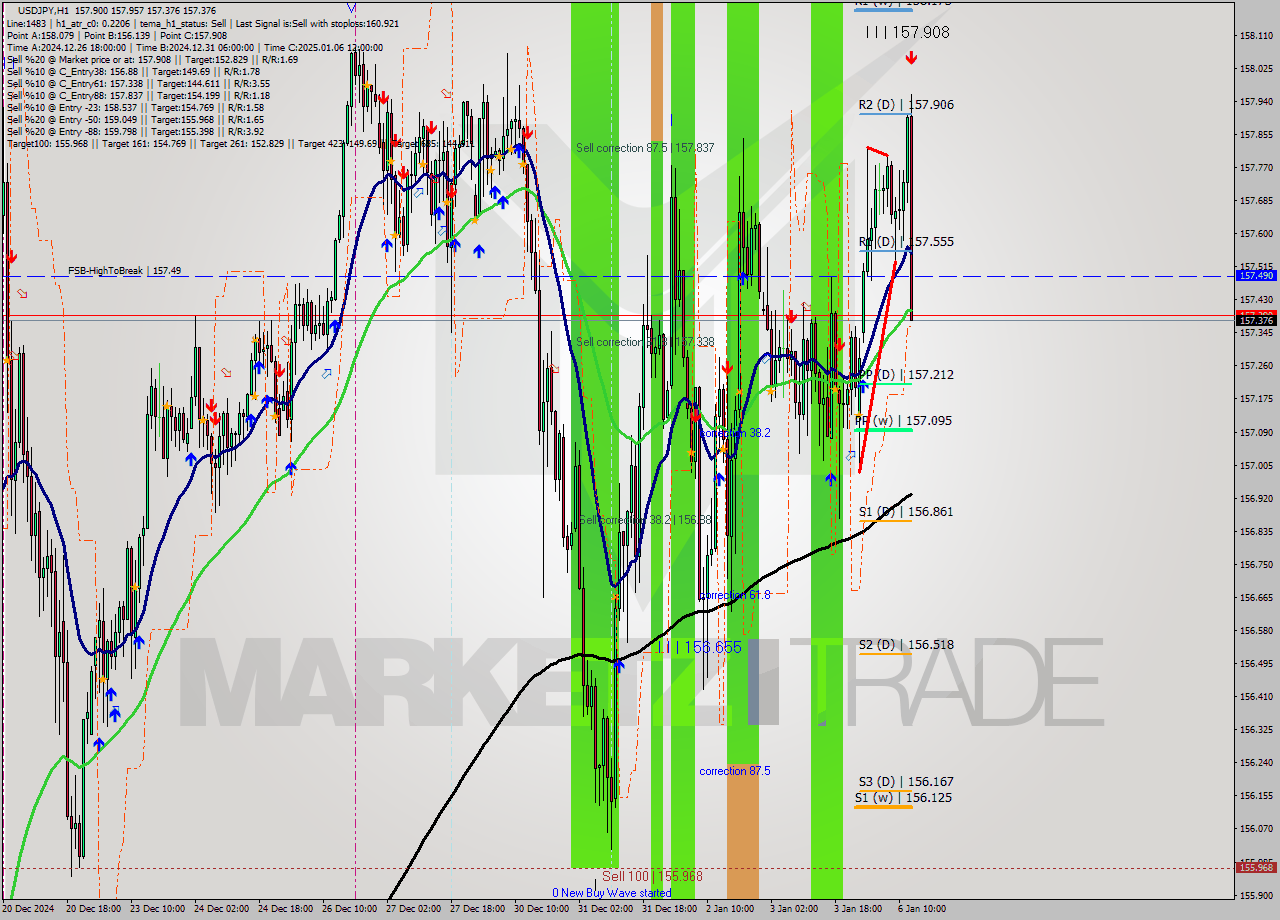Click the '23 Dec 10:00' time axis label

[x=158, y=909]
